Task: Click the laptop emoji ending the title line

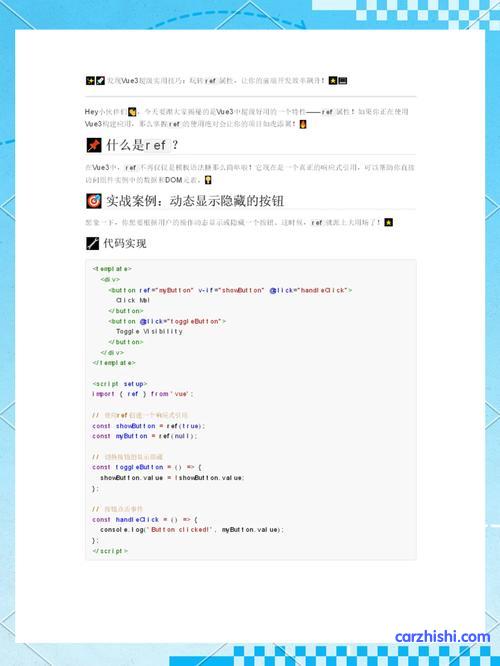Action: point(343,80)
